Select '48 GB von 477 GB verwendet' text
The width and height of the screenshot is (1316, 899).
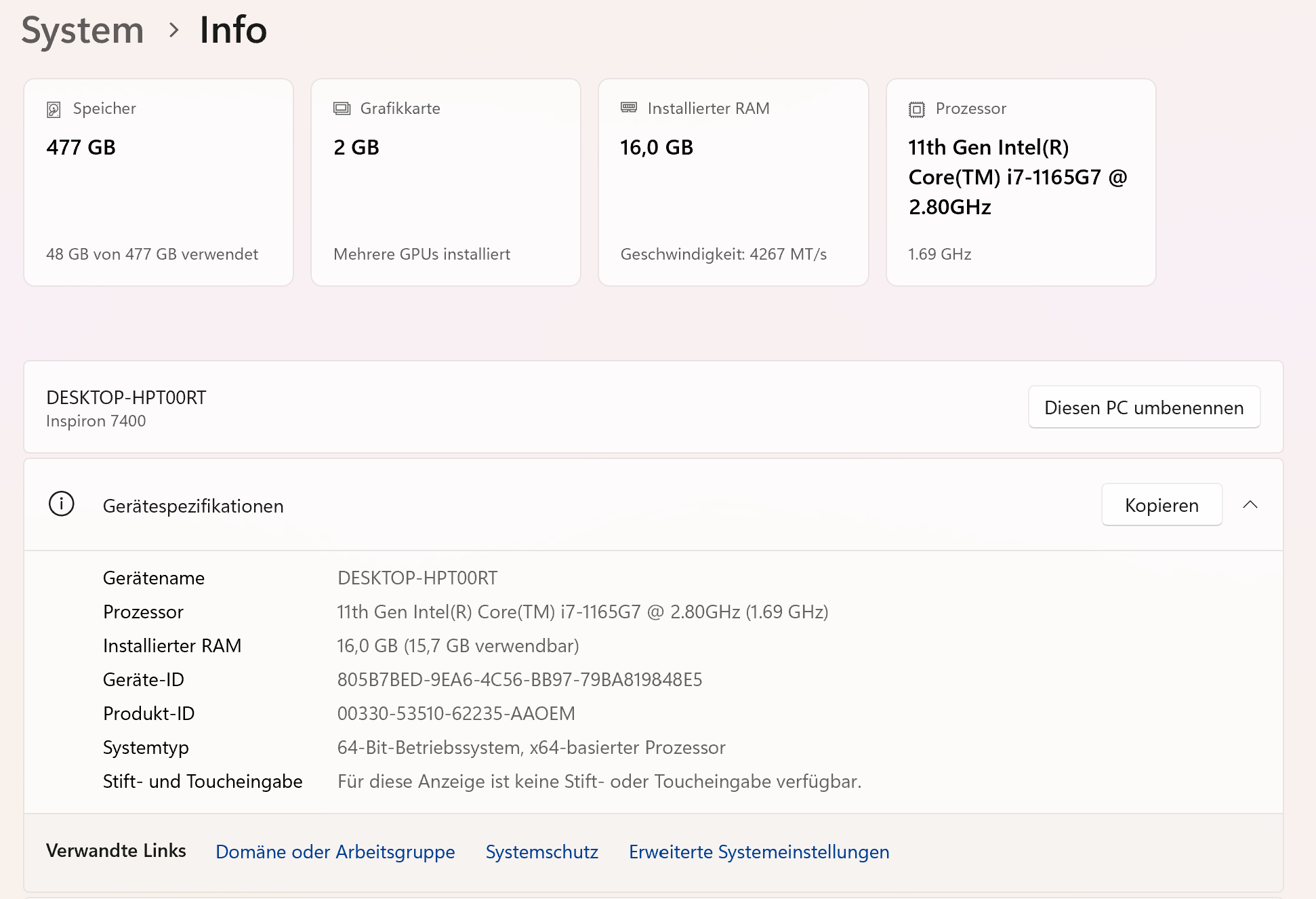coord(152,254)
